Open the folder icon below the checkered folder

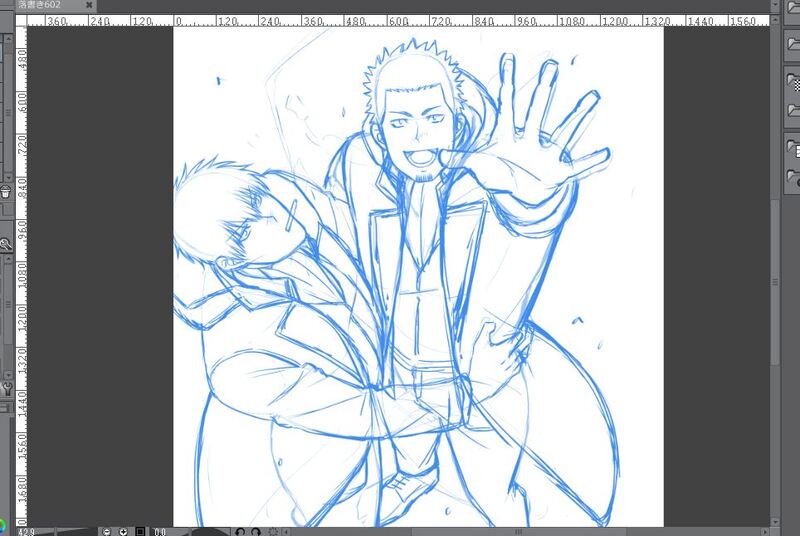(x=793, y=109)
